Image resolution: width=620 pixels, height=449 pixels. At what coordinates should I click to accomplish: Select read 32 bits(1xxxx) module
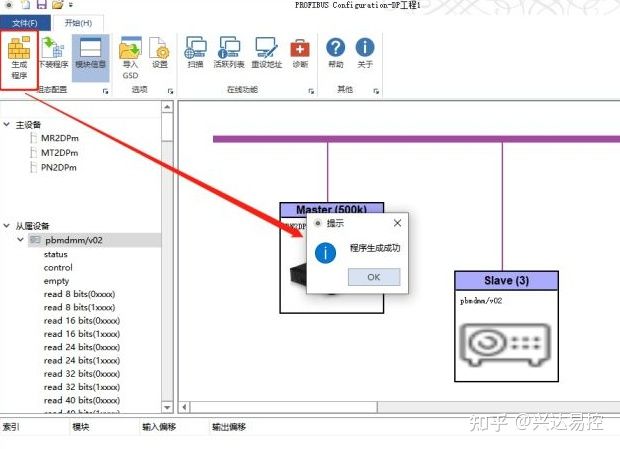pos(82,387)
